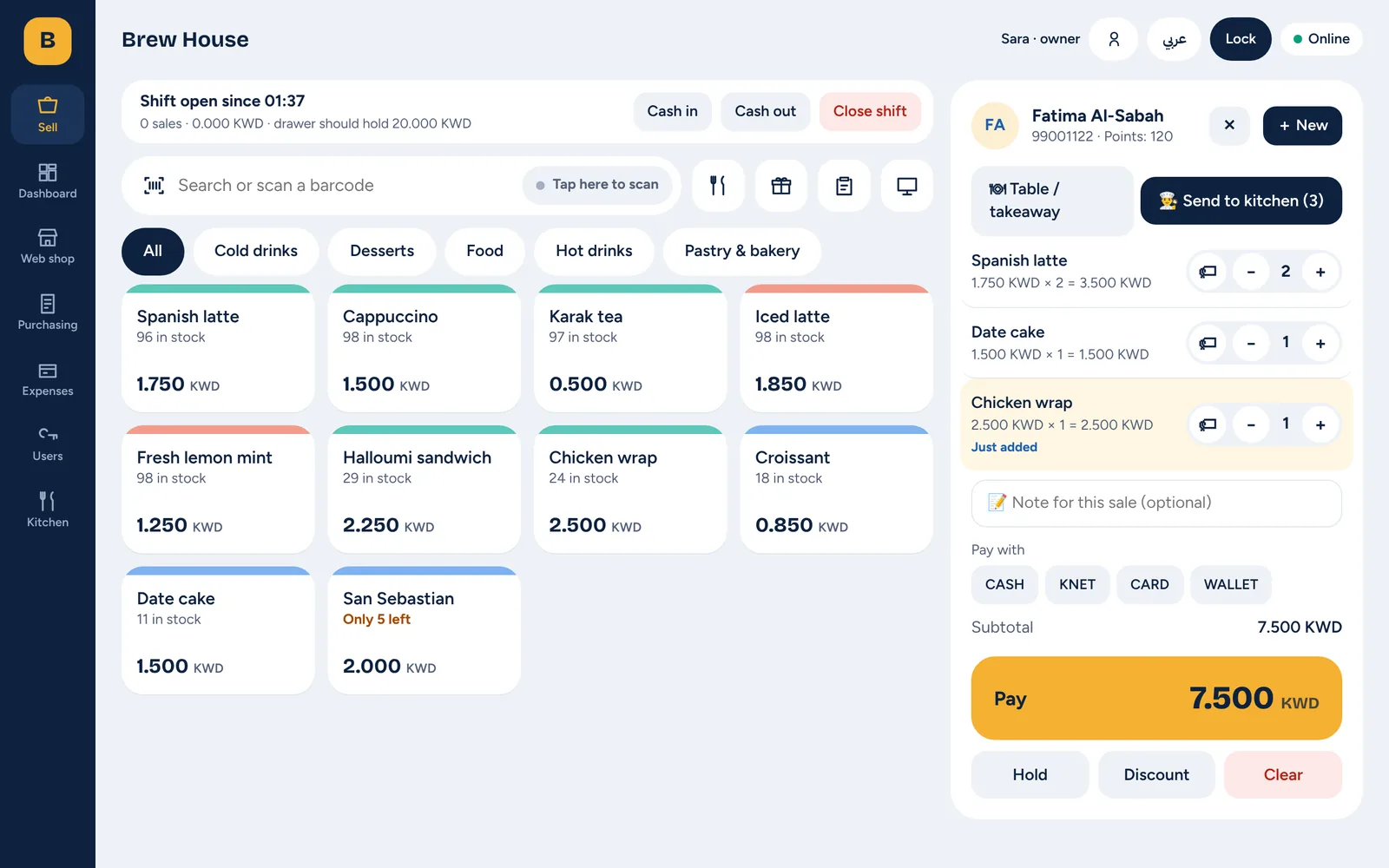Tap here to scan toggle
1389x868 pixels.
597,185
